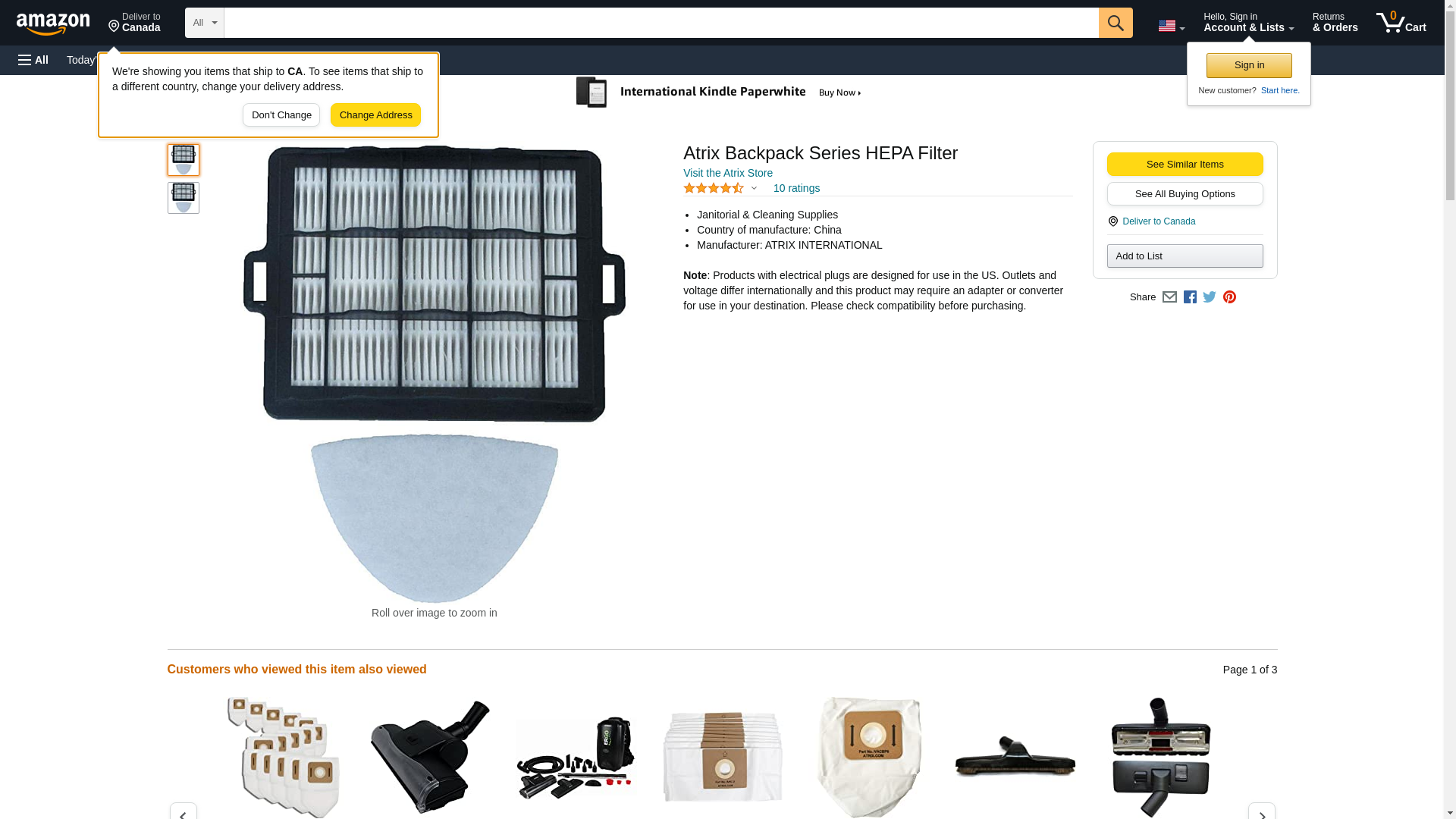Open Account & Lists menu
Screen dimensions: 1456x819
tap(1248, 23)
